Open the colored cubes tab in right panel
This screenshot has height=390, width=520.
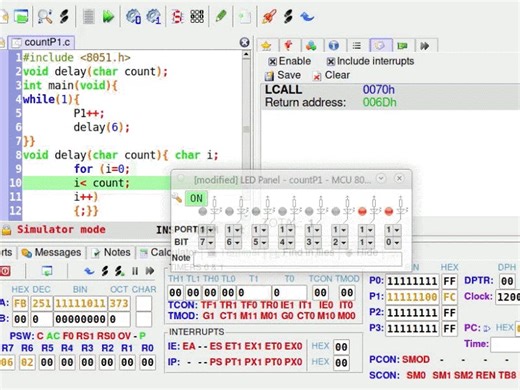click(x=311, y=45)
